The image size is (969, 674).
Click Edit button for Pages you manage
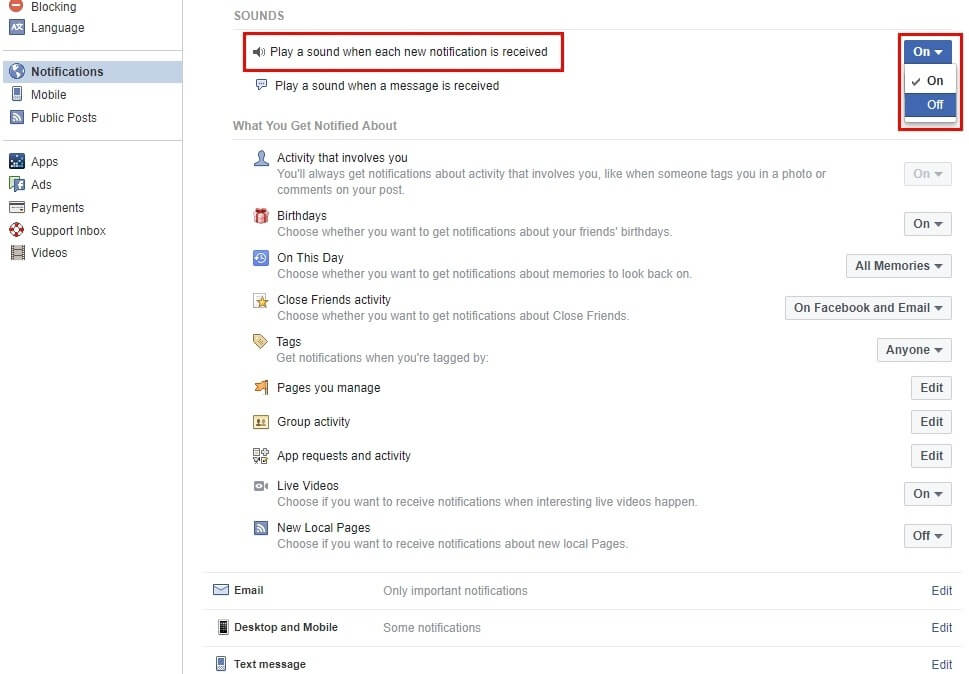tap(931, 387)
